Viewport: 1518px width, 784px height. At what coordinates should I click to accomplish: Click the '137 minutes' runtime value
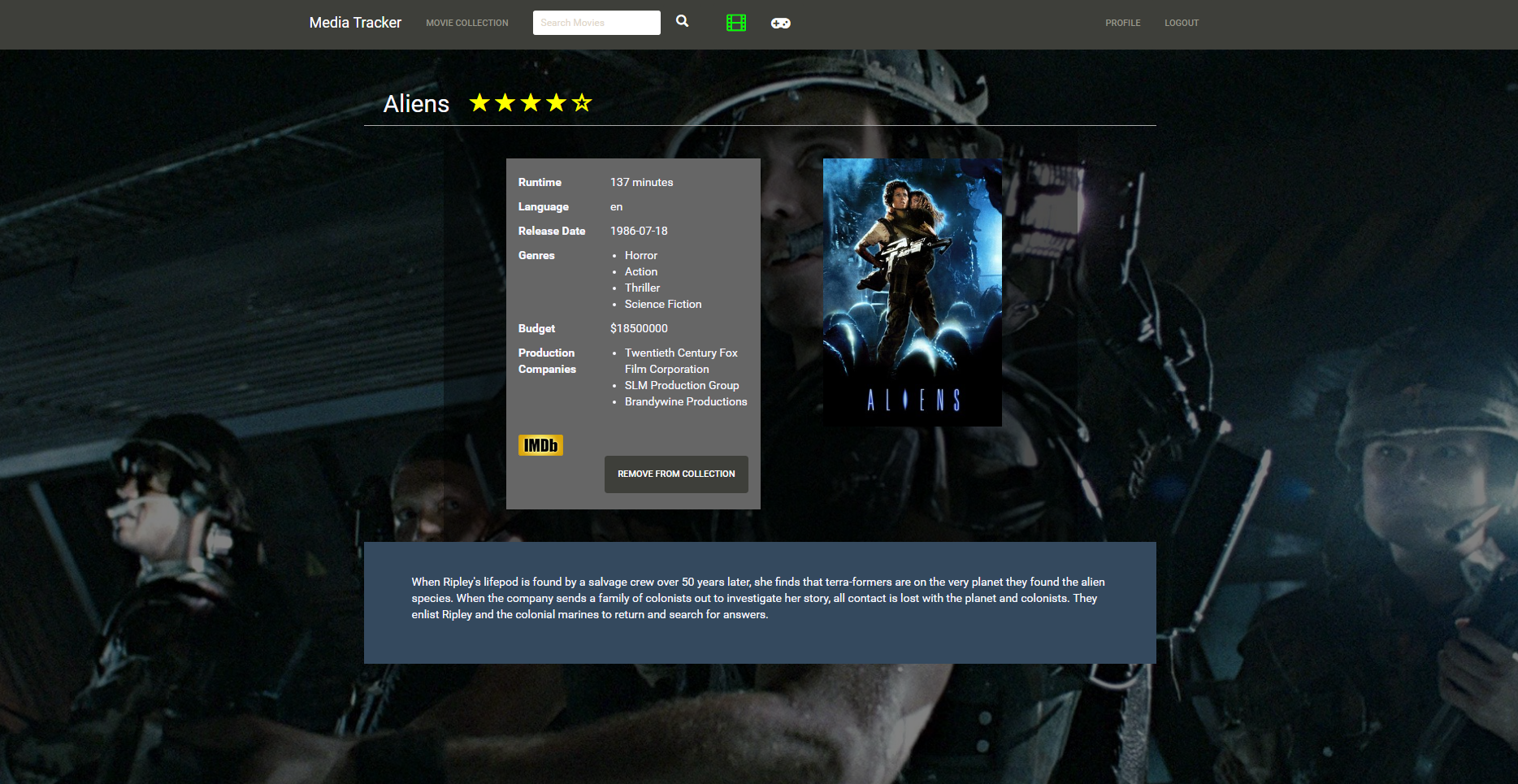click(642, 182)
